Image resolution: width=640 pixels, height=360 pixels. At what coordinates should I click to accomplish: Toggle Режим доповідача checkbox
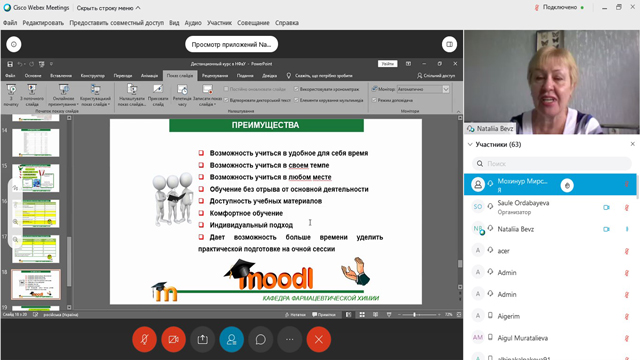374,100
